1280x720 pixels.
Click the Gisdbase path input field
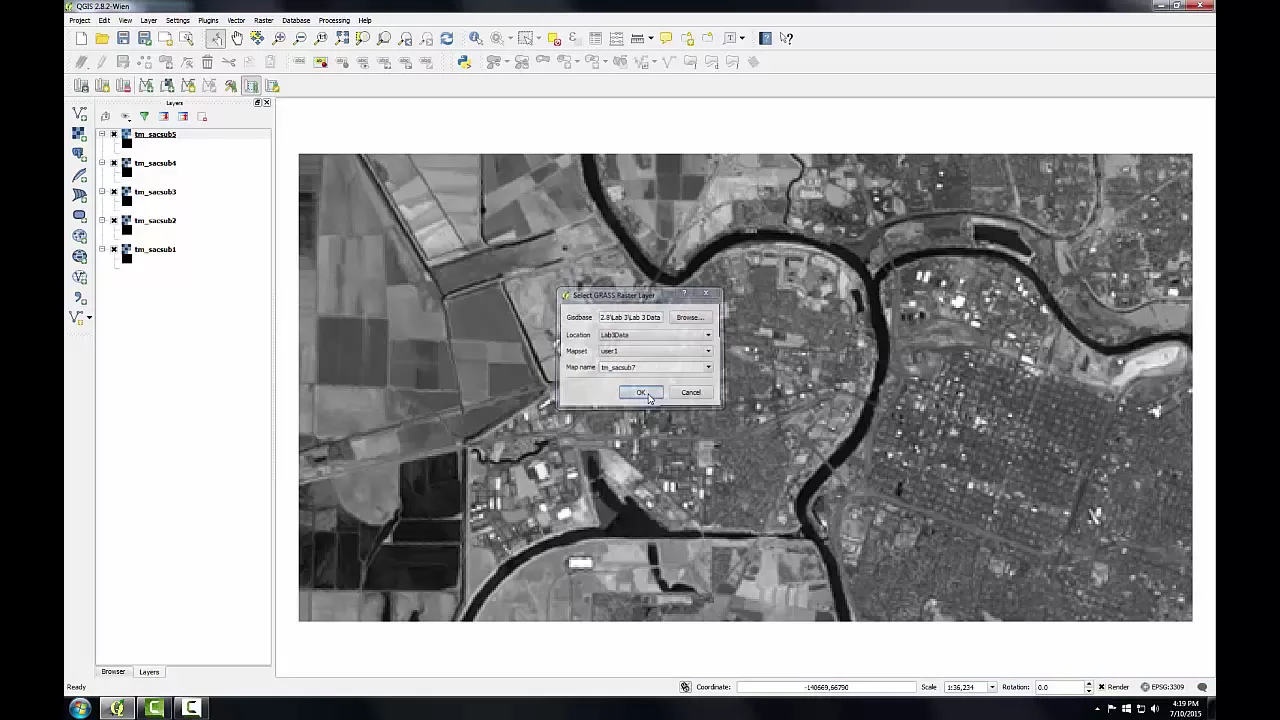pyautogui.click(x=630, y=317)
